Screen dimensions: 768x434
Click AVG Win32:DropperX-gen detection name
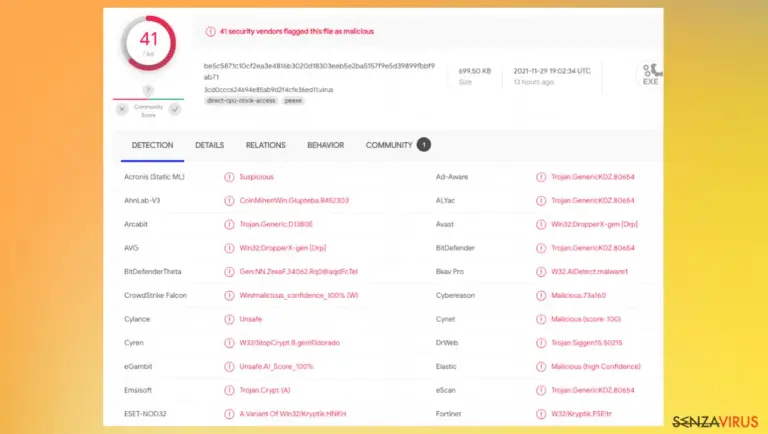pyautogui.click(x=283, y=248)
